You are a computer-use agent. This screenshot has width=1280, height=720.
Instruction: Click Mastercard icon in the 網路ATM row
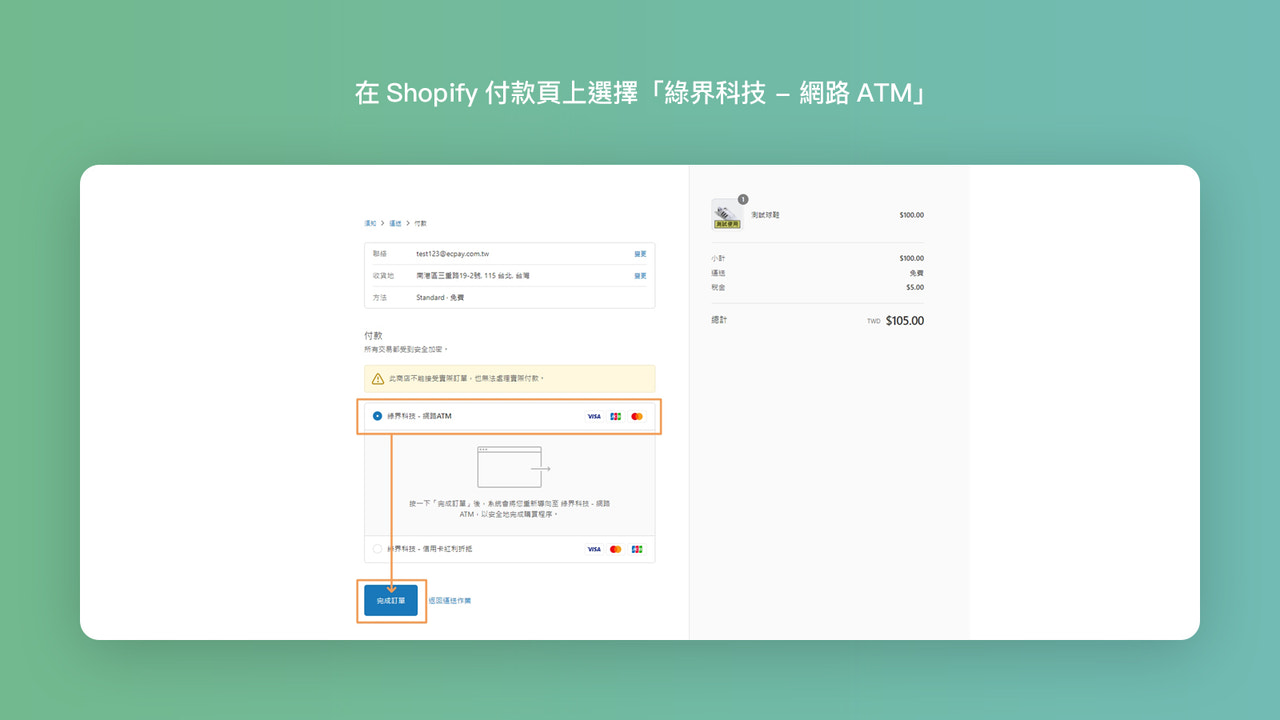point(637,416)
